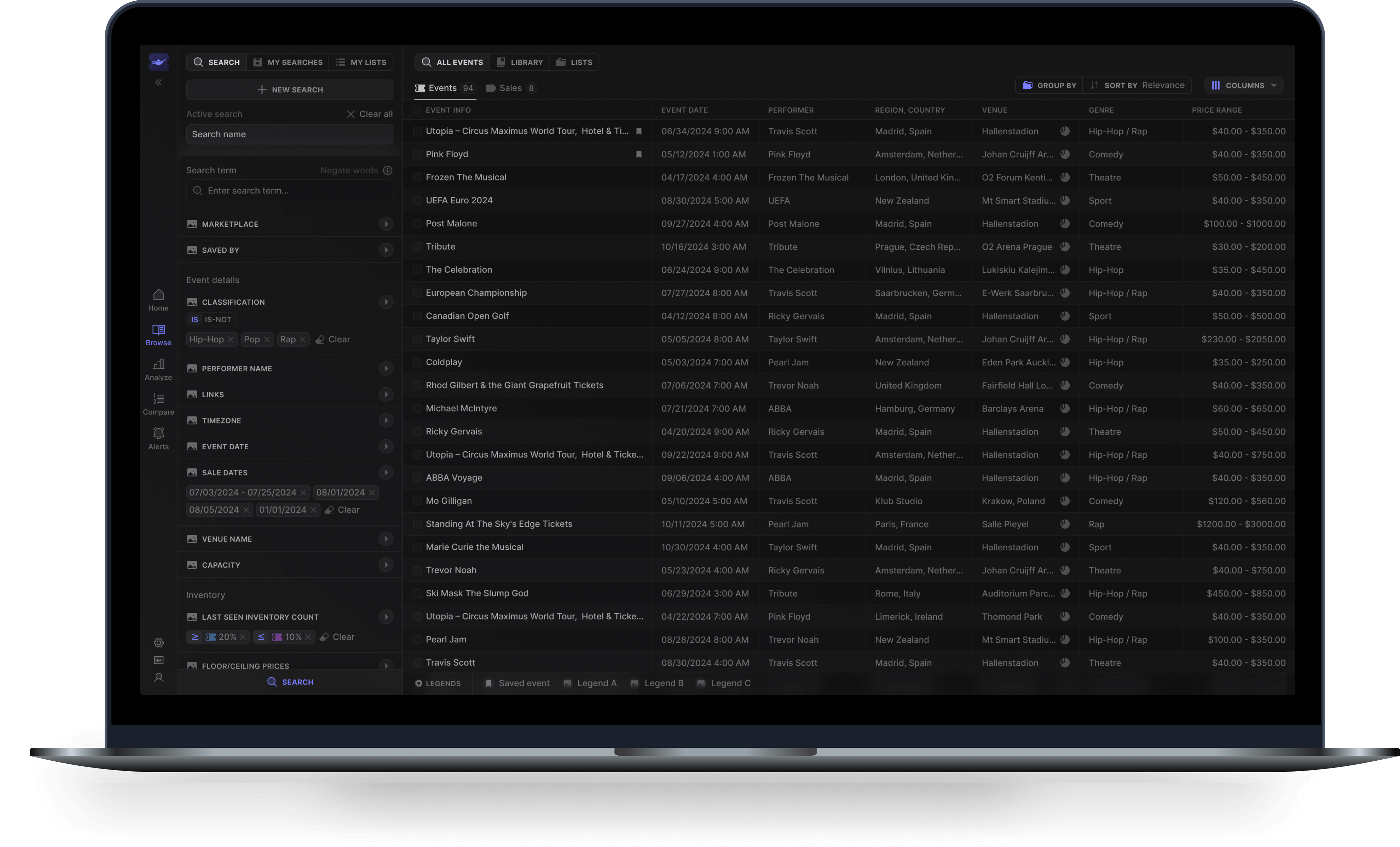The height and width of the screenshot is (847, 1400).
Task: Switch to Sales tab
Action: (511, 88)
